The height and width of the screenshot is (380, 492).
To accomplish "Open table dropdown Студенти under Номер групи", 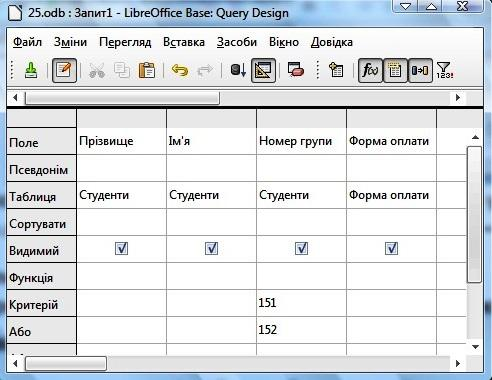I will [x=301, y=195].
